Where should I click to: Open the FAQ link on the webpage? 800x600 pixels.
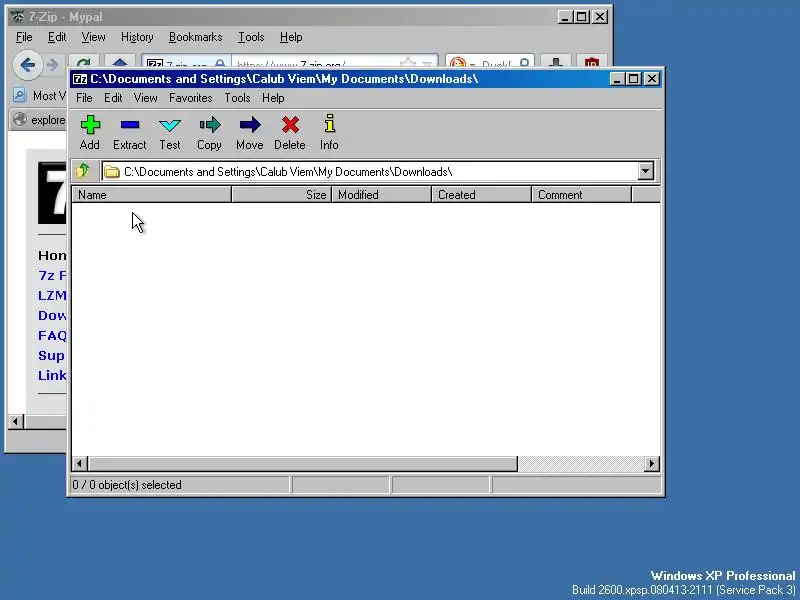pos(52,335)
